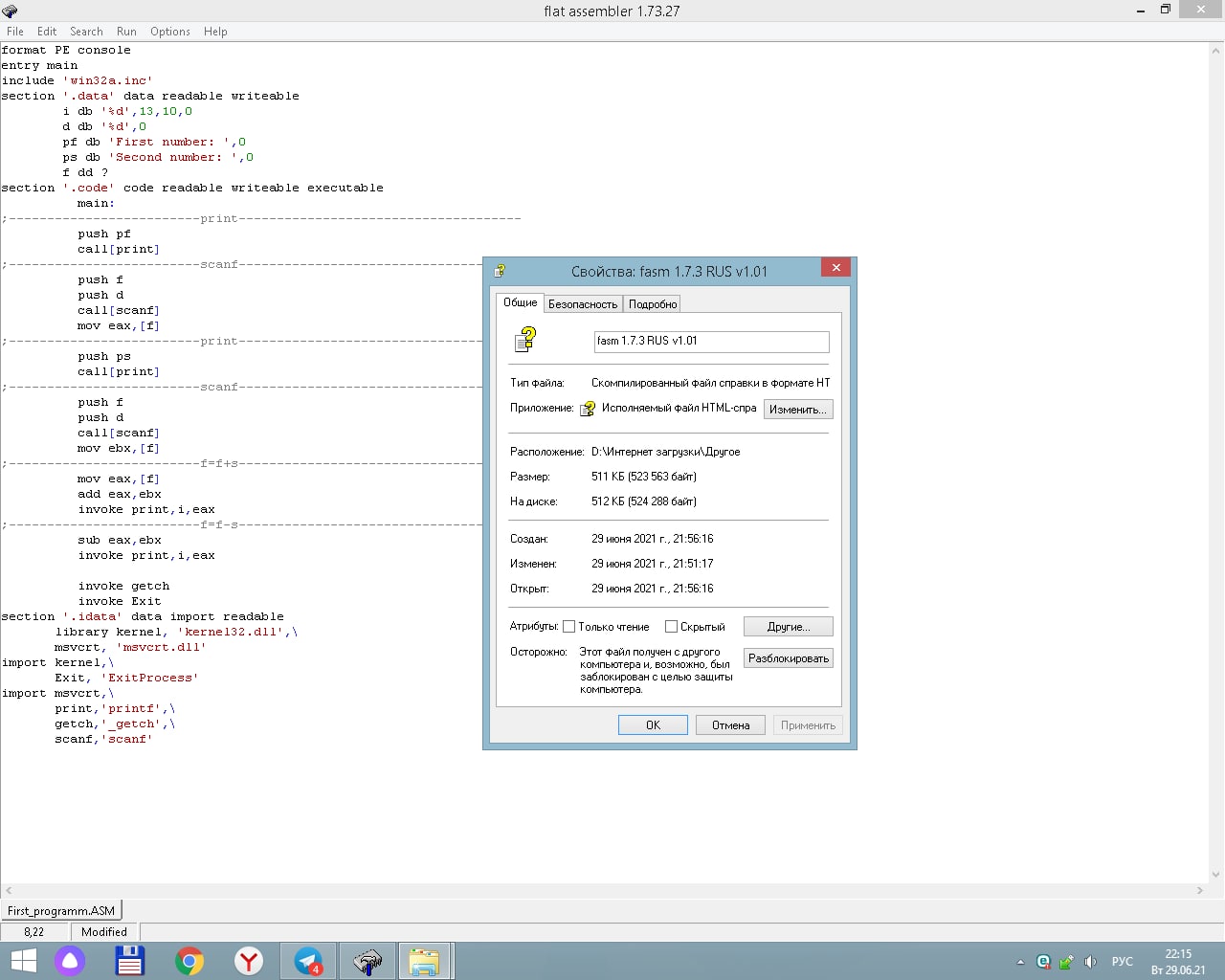1225x980 pixels.
Task: Open Telegram from the taskbar
Action: click(x=308, y=961)
